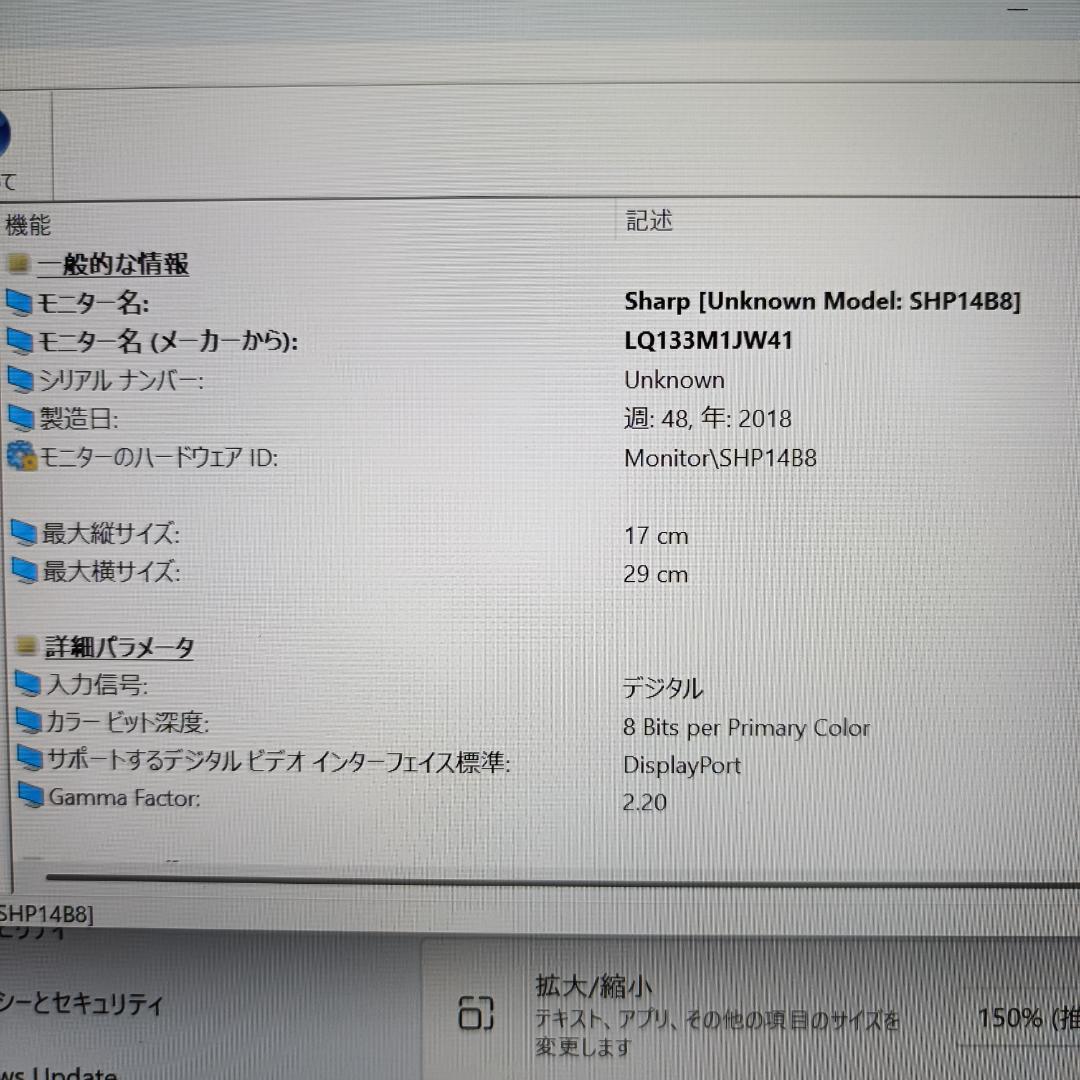Select the モニター名 (メーカーから): row label

167,341
